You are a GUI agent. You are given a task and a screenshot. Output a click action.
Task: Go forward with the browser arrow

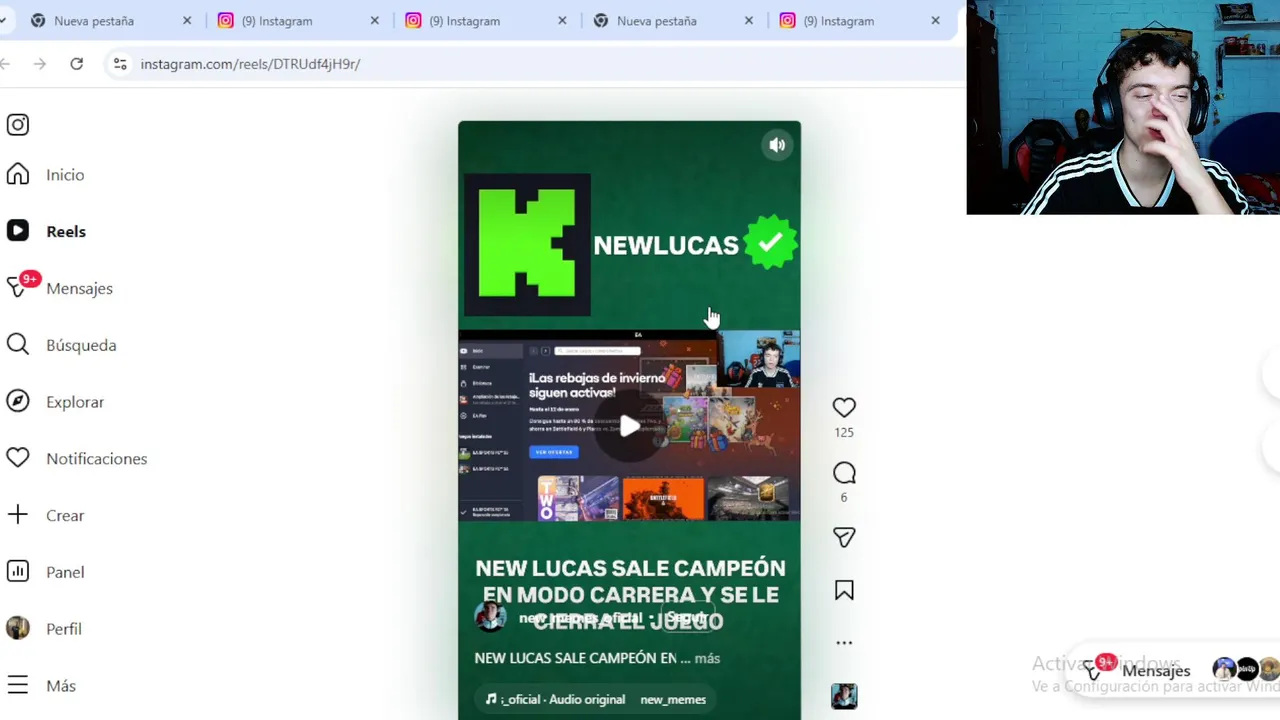pyautogui.click(x=39, y=64)
